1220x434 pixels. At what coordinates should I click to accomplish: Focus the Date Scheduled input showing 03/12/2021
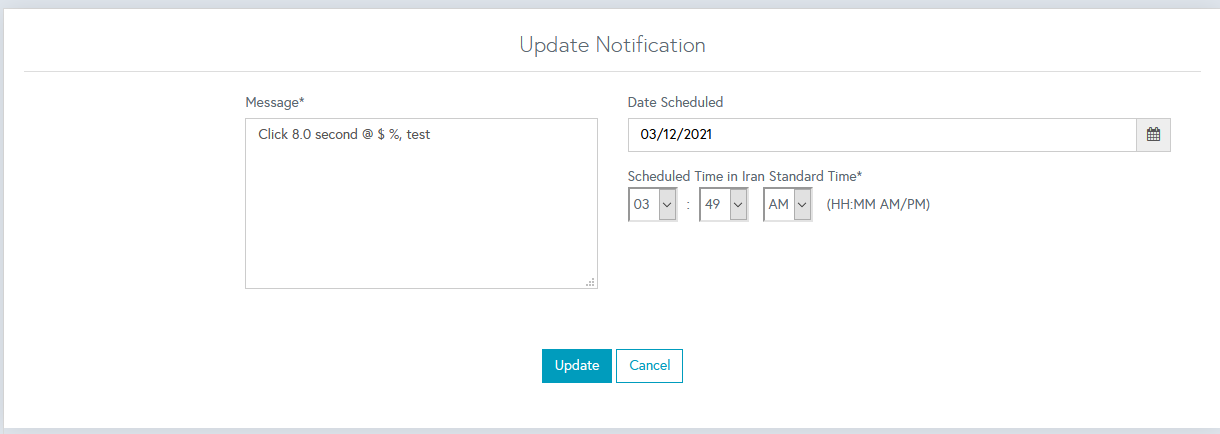point(880,135)
